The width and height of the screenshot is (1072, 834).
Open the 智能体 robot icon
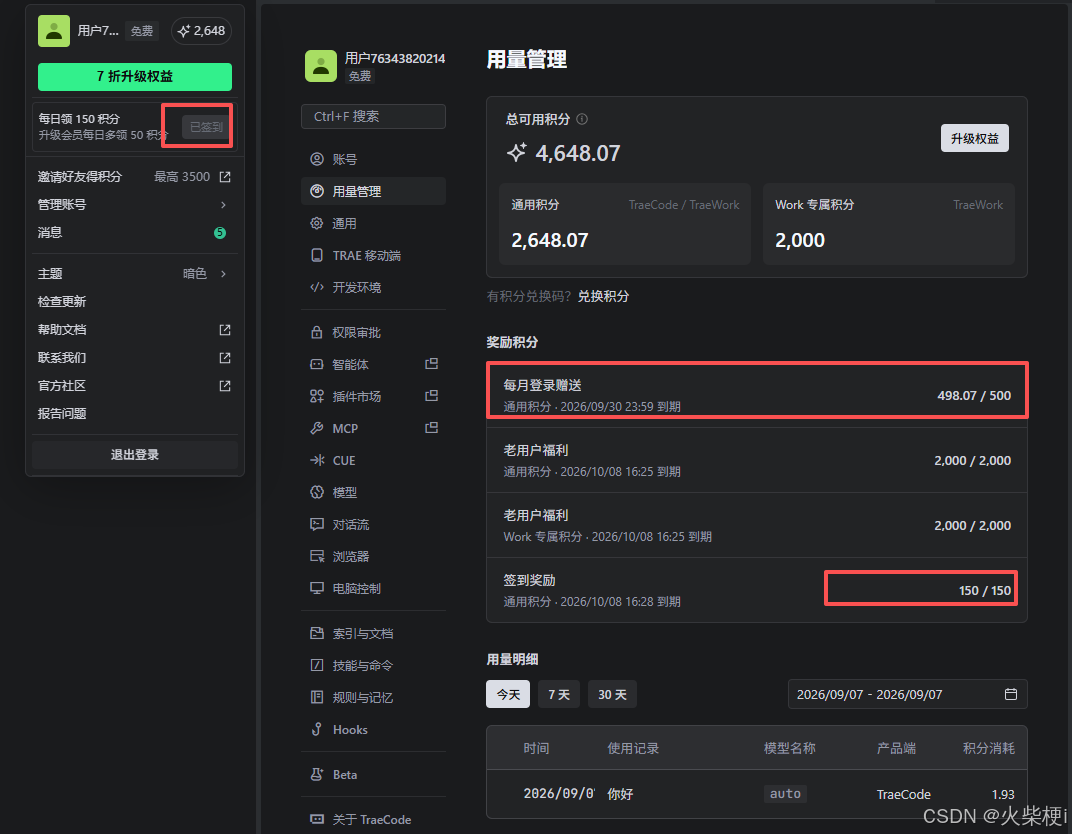click(317, 364)
